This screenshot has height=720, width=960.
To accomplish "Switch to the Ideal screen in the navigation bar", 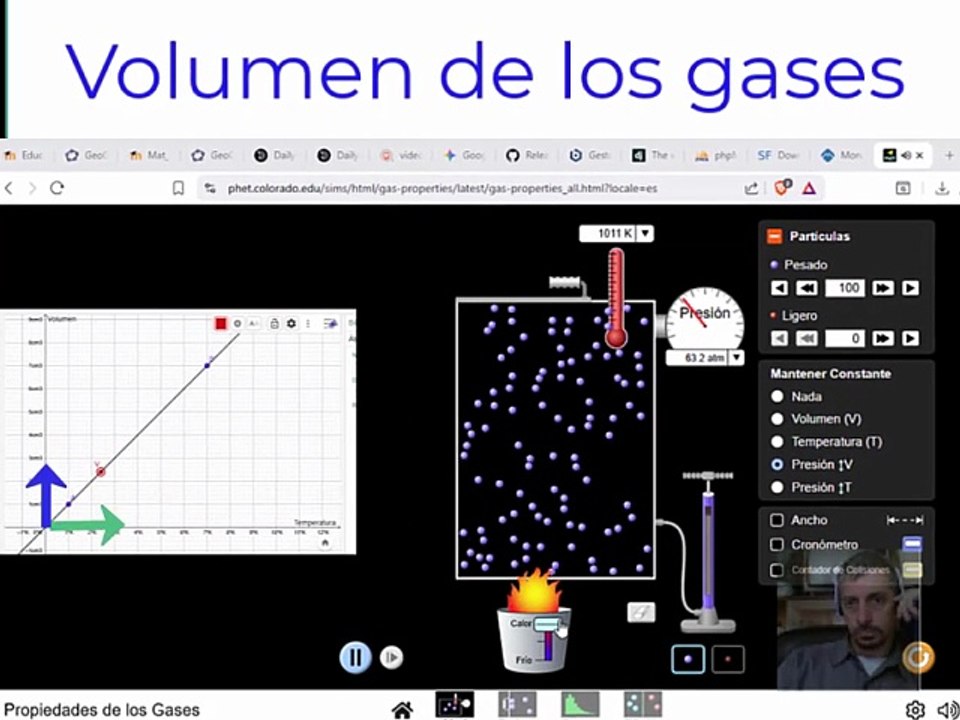I will click(x=454, y=705).
